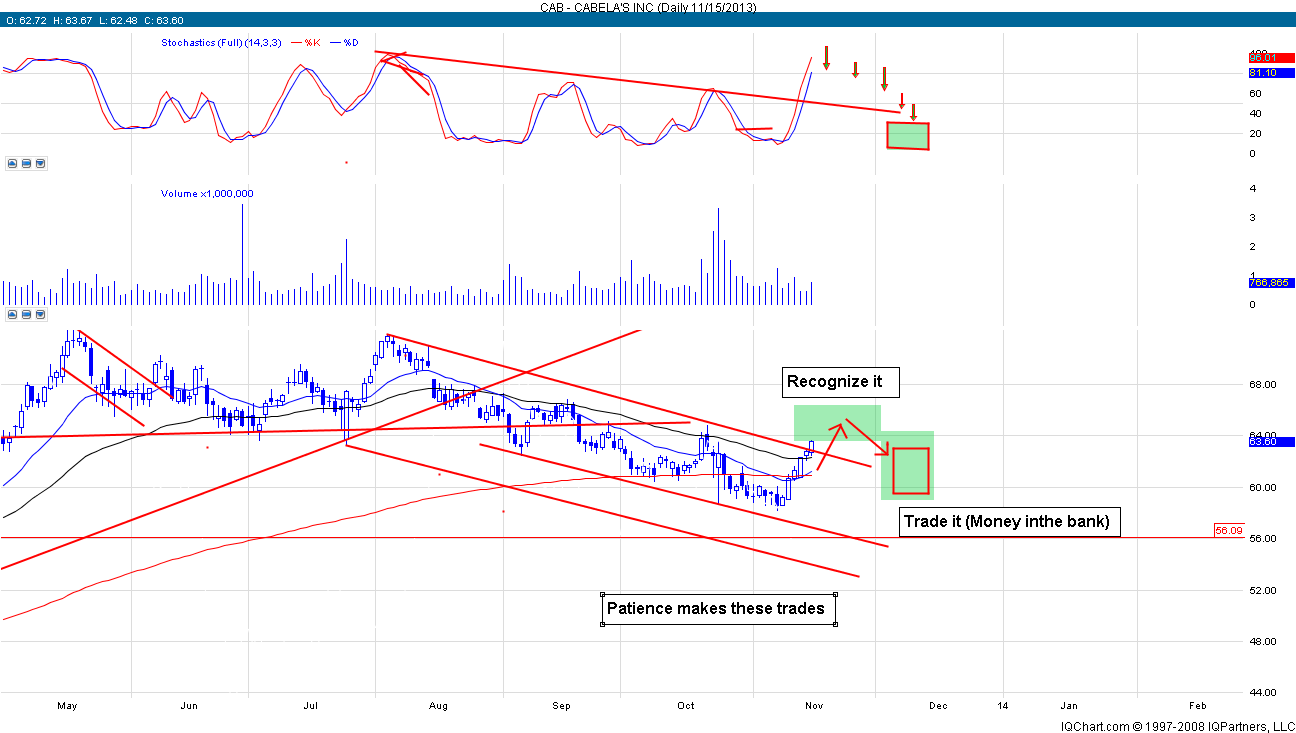Select the 'Trade it (Money inthe bank)' label
This screenshot has height=733, width=1296.
click(1007, 522)
